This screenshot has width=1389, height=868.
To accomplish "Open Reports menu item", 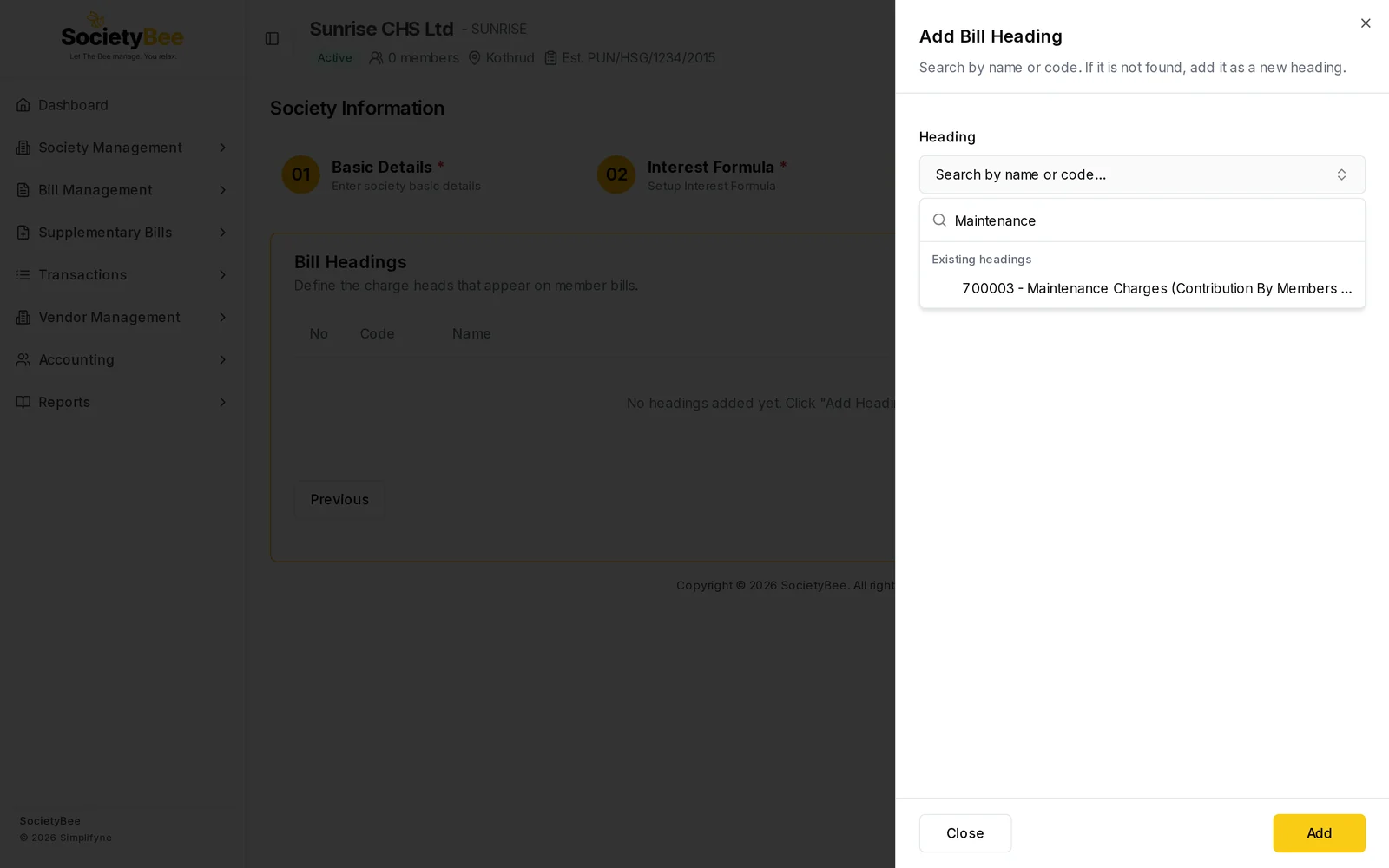I will pyautogui.click(x=122, y=403).
